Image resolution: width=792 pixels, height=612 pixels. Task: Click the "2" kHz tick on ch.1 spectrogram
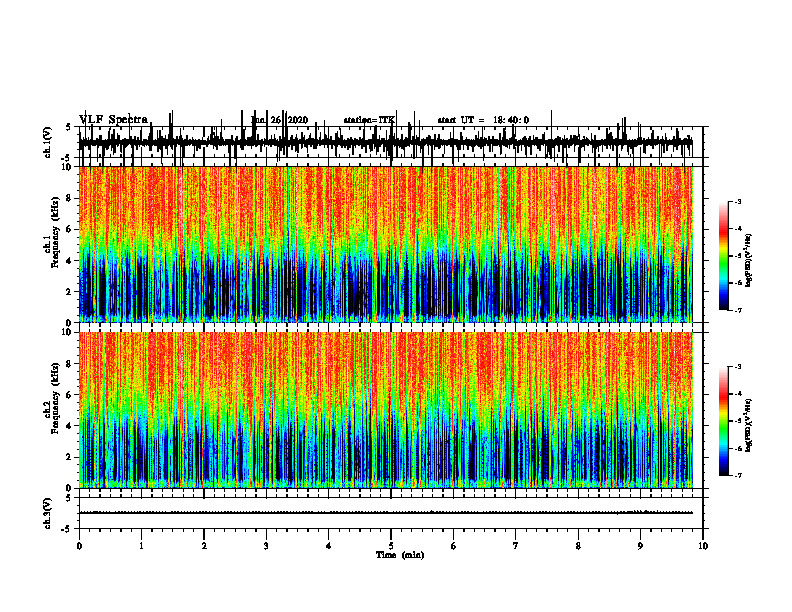point(70,292)
